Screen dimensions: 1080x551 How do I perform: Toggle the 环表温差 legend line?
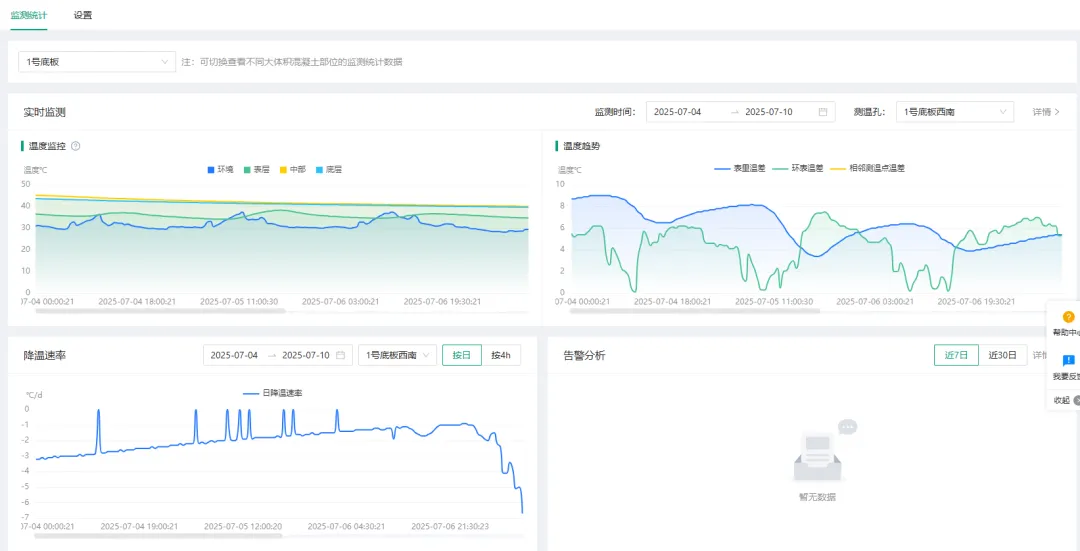coord(798,168)
